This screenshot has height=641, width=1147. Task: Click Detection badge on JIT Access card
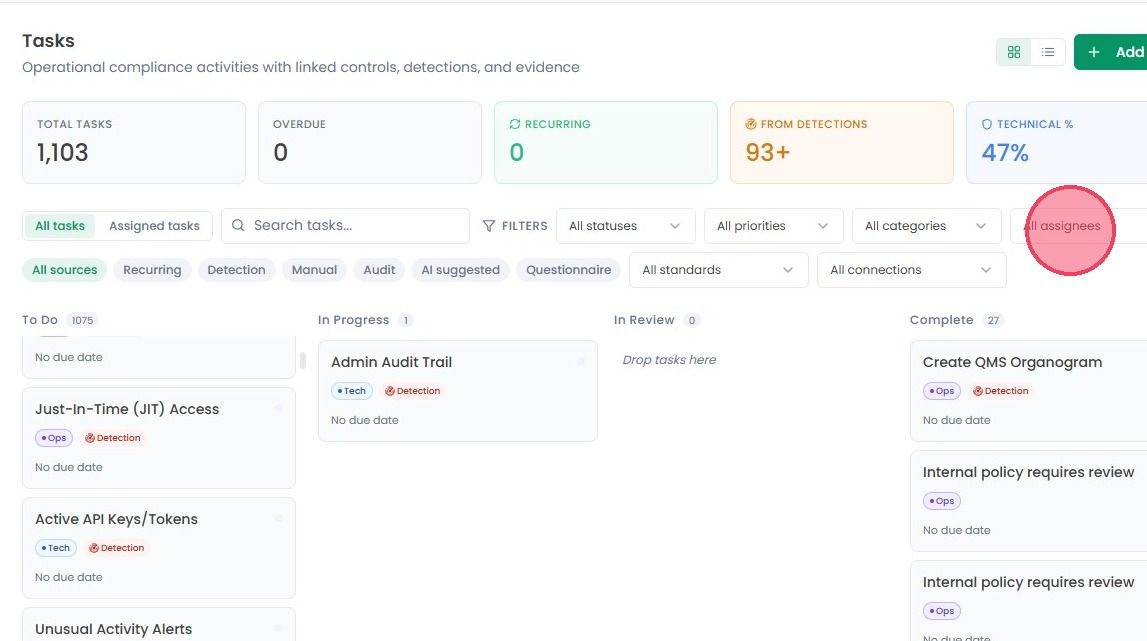pos(113,438)
